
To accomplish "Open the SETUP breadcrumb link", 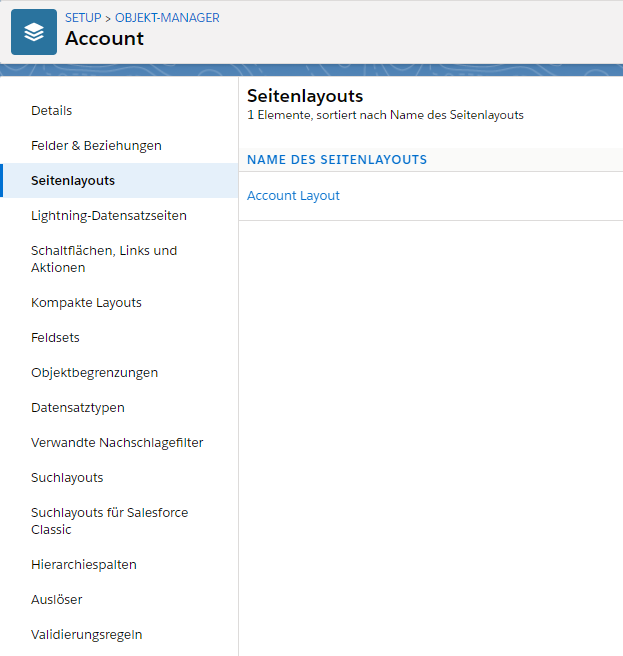I will pos(83,18).
